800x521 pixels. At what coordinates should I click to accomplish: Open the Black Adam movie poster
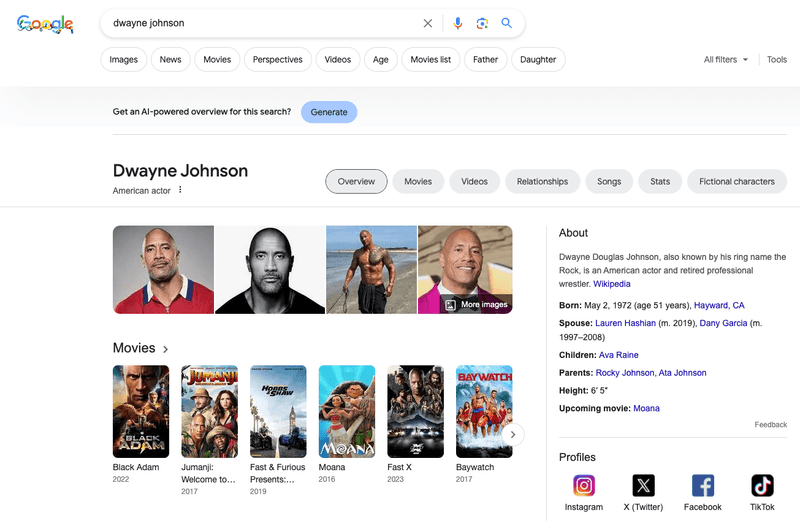point(141,411)
